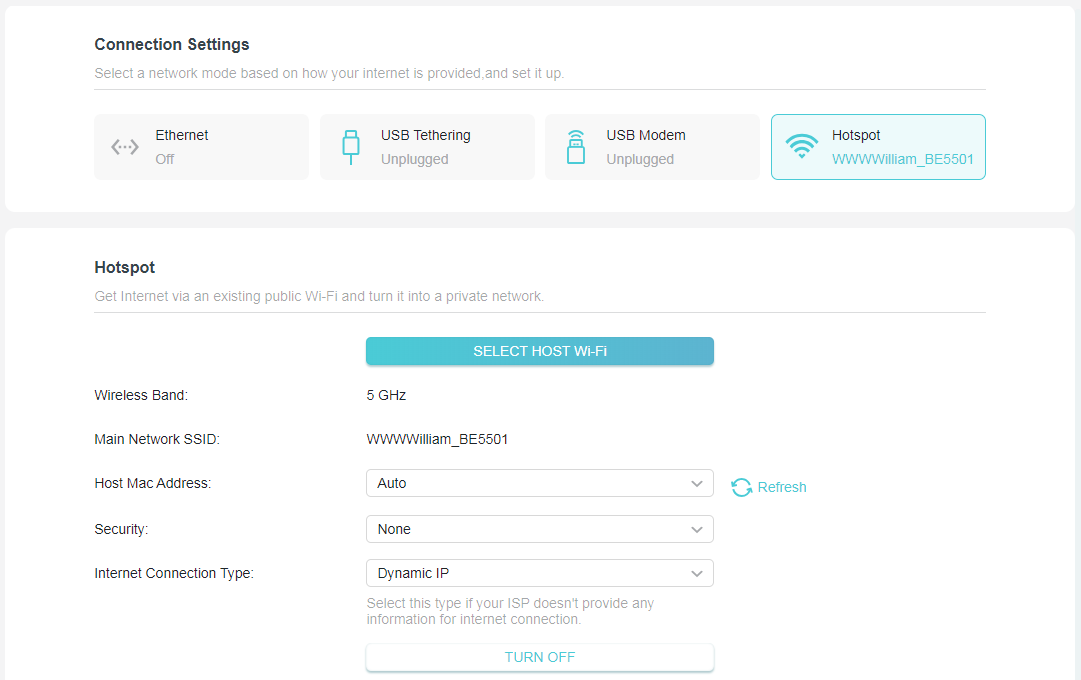The height and width of the screenshot is (680, 1081).
Task: Click the circular arrows refresh icon
Action: (x=741, y=487)
